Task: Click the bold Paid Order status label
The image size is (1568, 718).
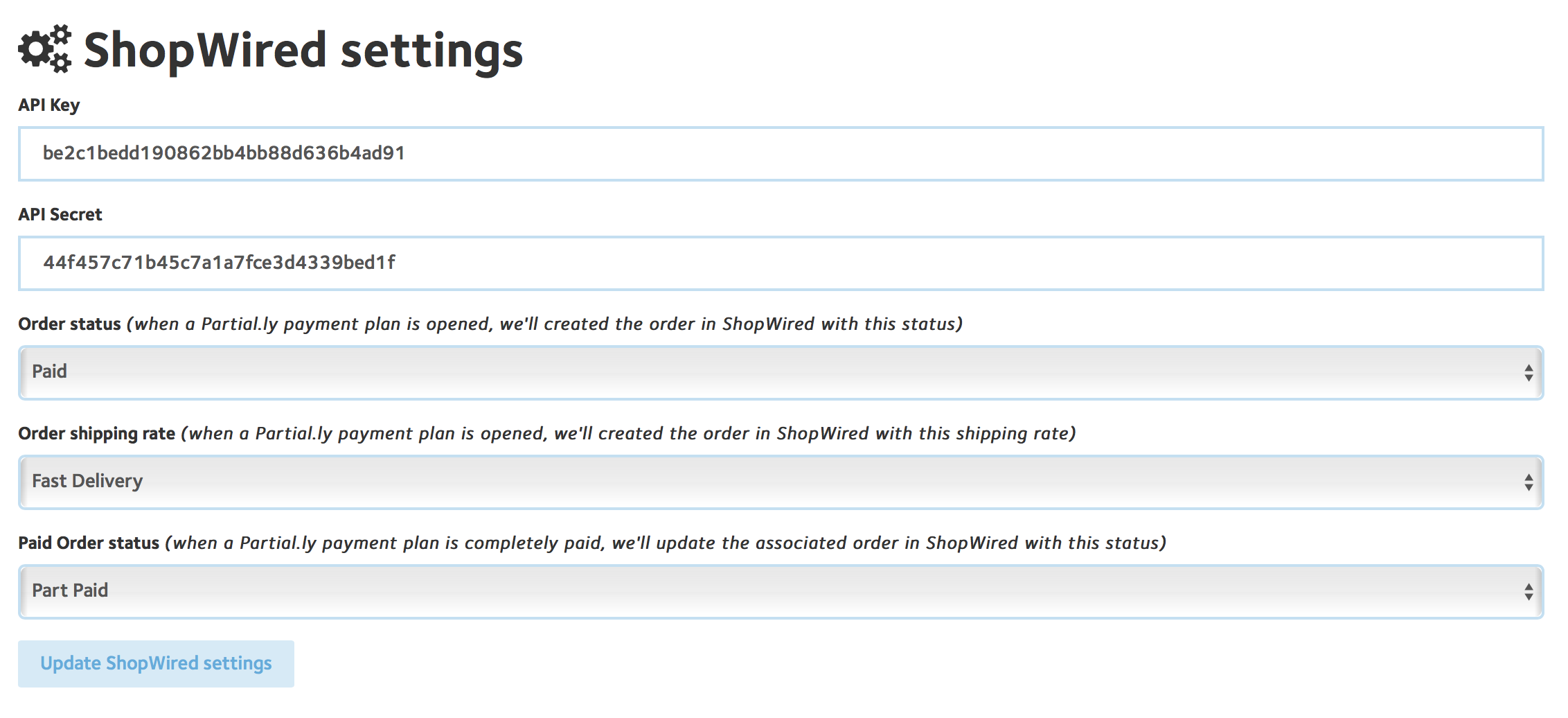Action: click(x=89, y=543)
